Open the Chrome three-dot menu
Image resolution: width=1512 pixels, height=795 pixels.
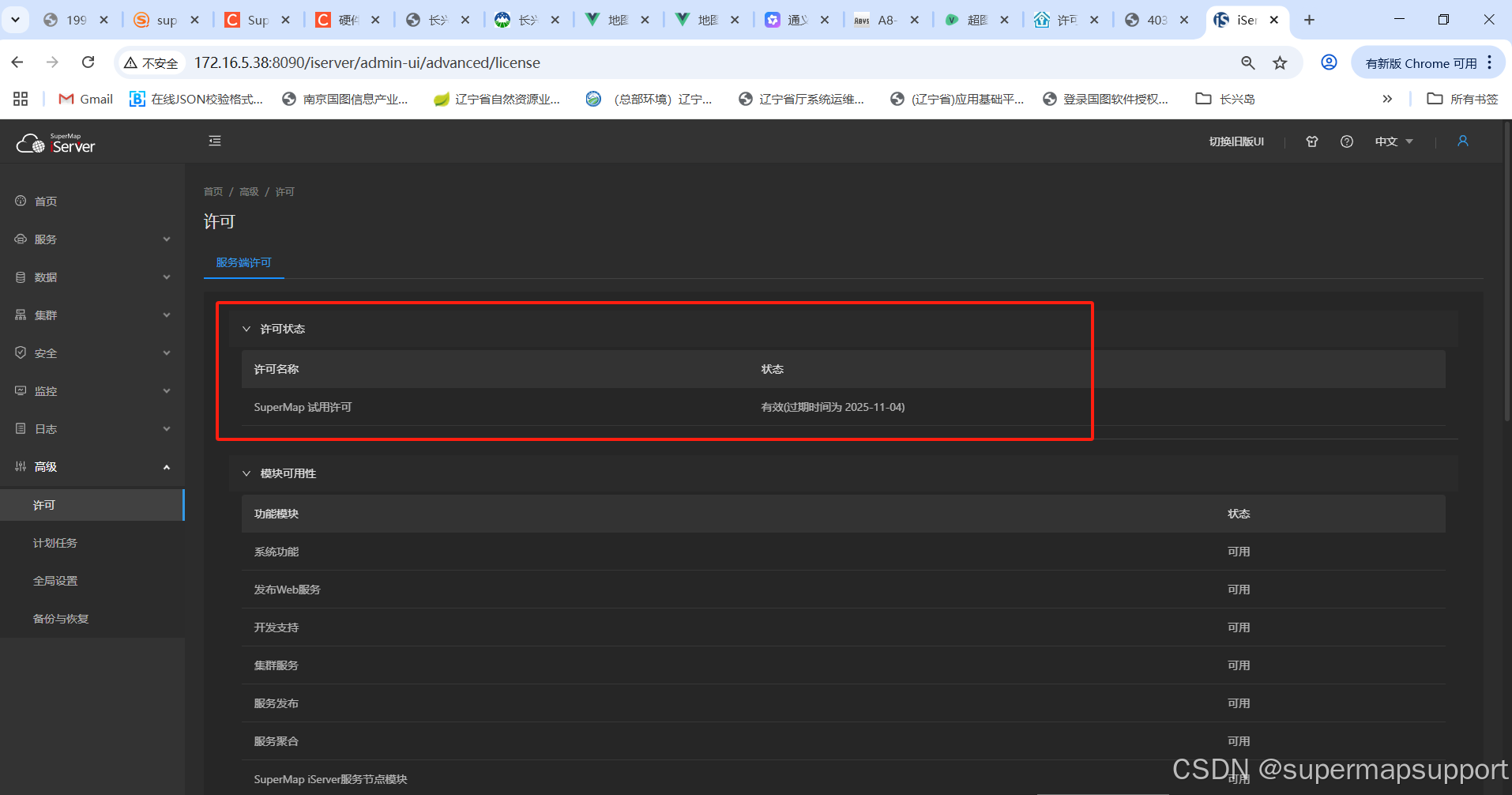(x=1490, y=62)
